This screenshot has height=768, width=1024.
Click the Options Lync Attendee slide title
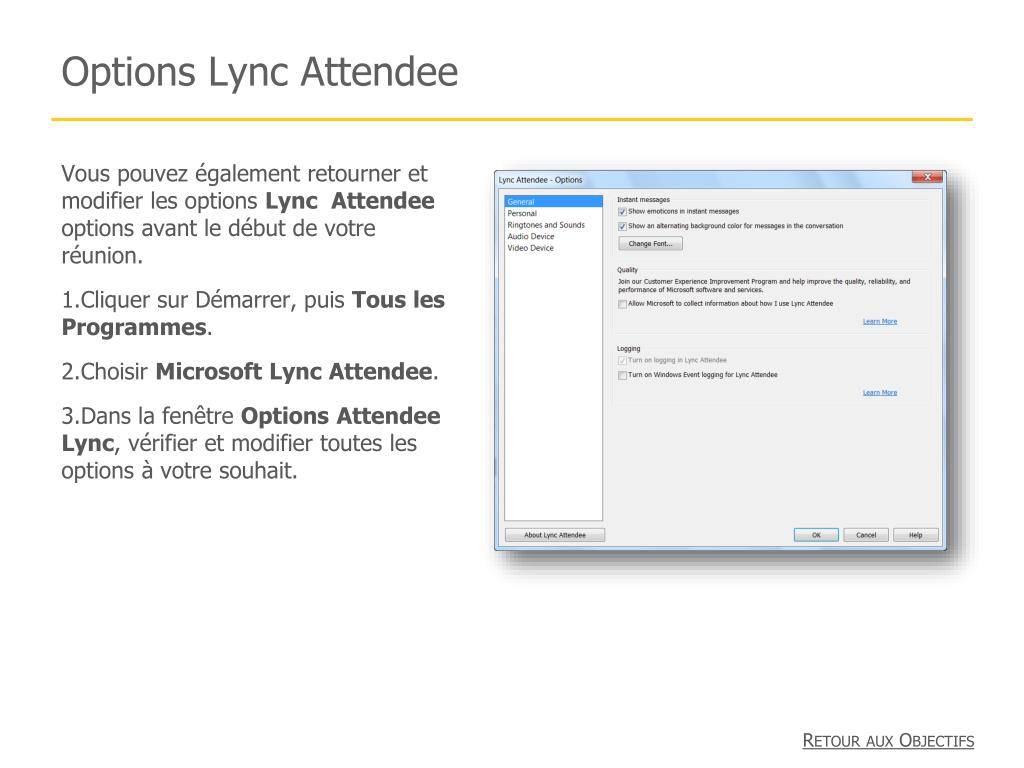coord(260,72)
